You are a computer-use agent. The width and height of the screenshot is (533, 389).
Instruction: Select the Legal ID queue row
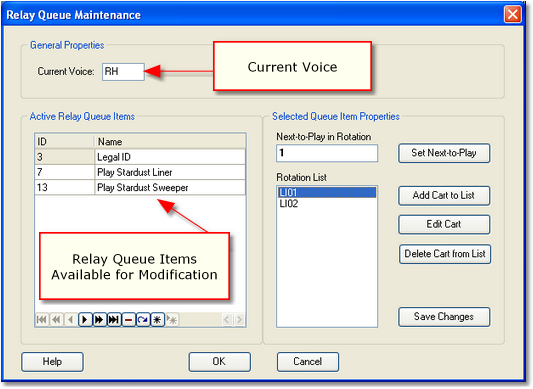click(x=140, y=157)
